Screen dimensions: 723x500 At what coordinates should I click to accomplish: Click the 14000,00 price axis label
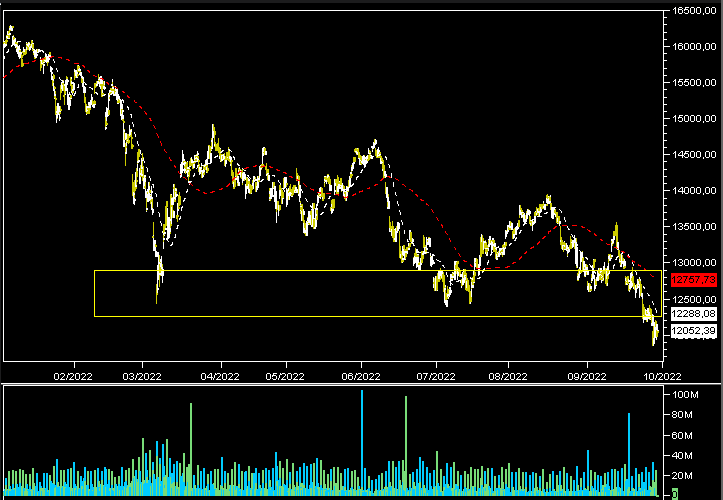click(x=694, y=190)
